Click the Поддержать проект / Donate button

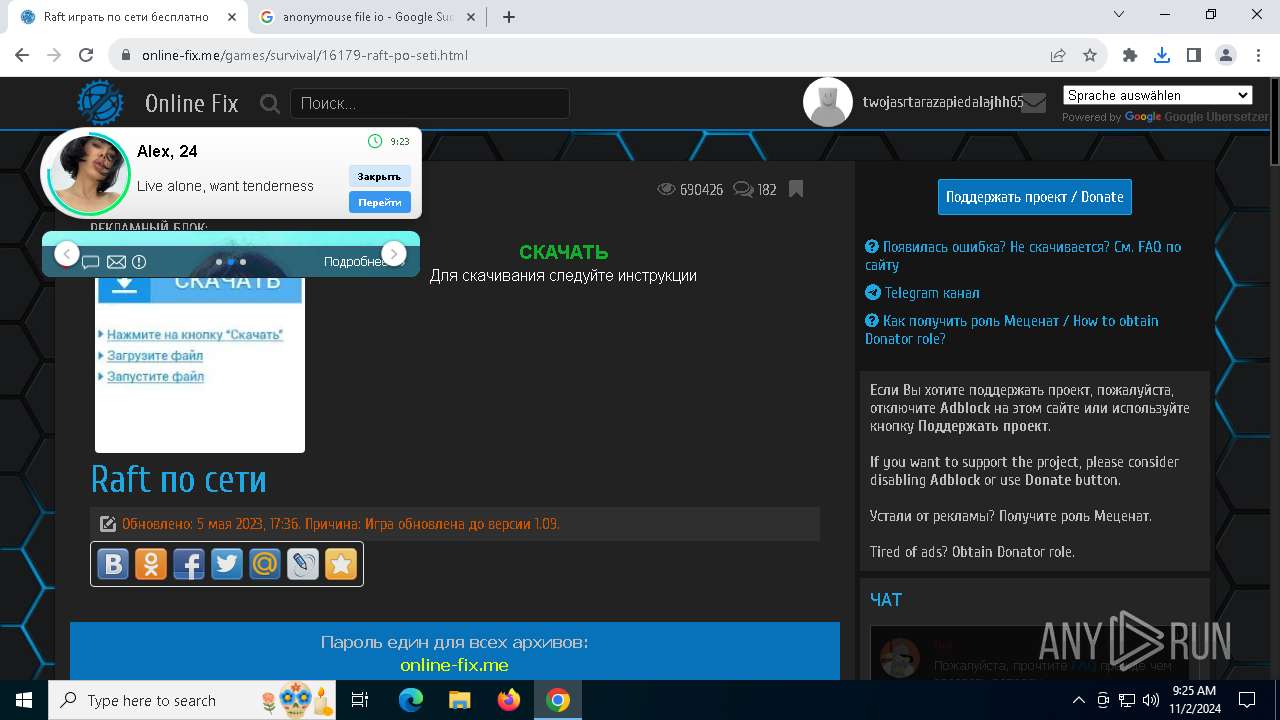pyautogui.click(x=1035, y=197)
